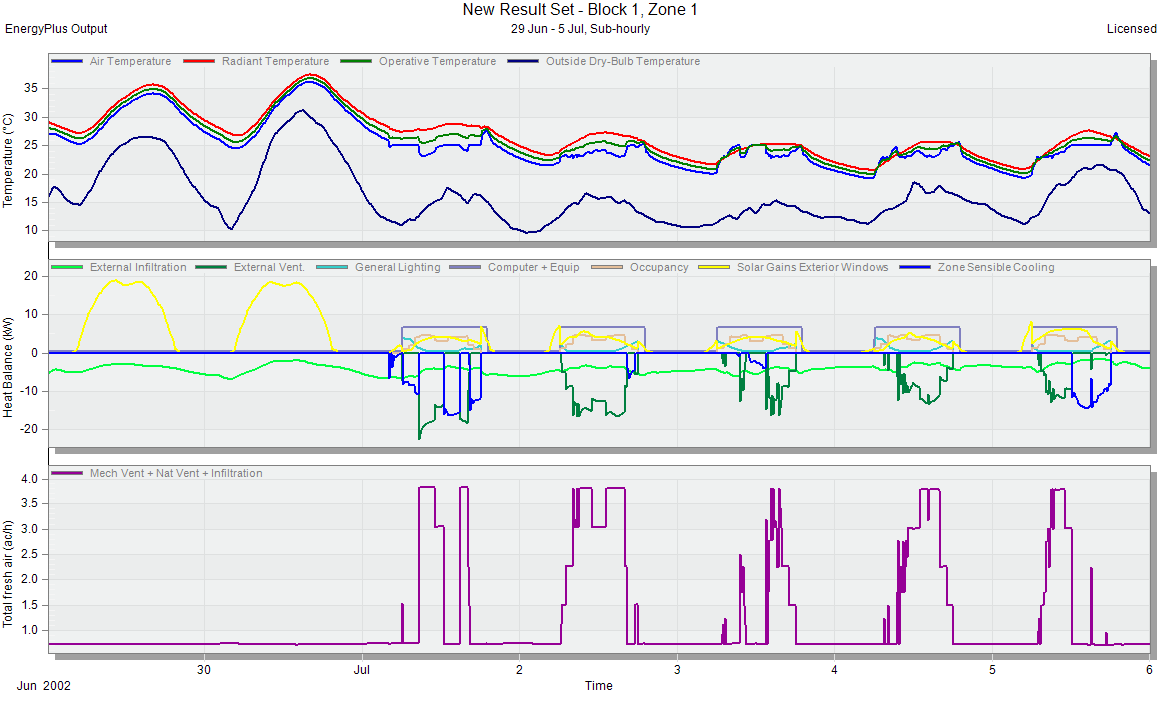The height and width of the screenshot is (701, 1160).
Task: Click the green Operative Temperature legend swatch
Action: click(x=356, y=62)
